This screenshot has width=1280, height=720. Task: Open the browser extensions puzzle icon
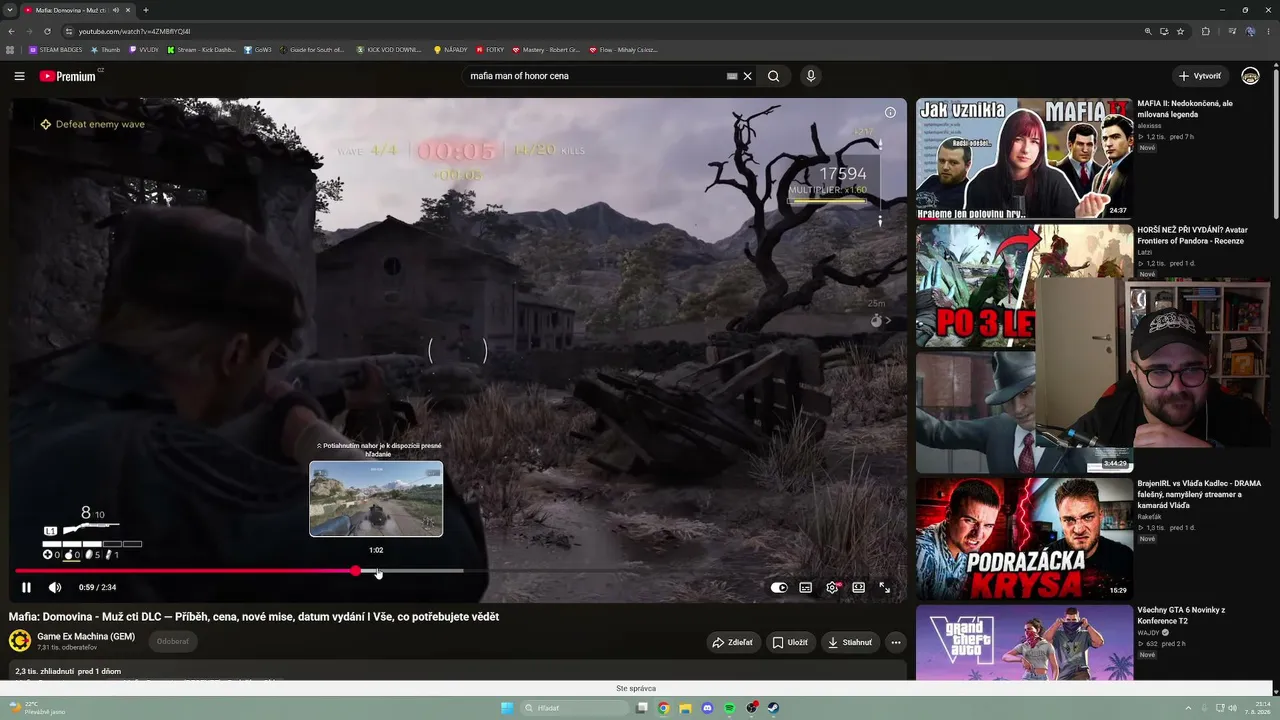point(1206,31)
